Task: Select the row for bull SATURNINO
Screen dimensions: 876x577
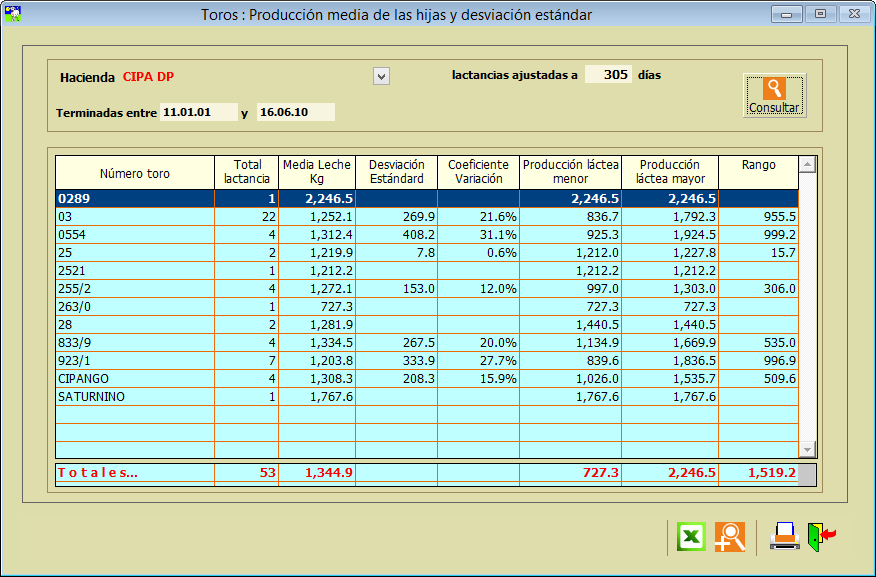Action: (x=135, y=397)
